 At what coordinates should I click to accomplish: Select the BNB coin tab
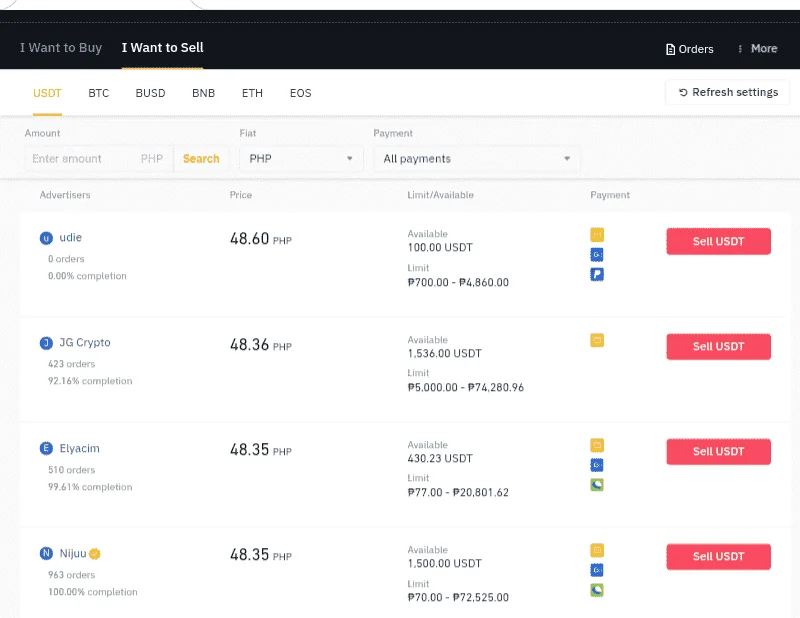(204, 93)
